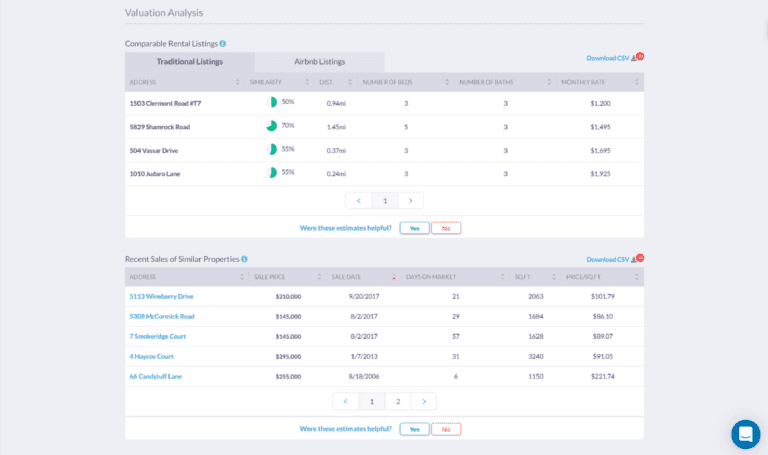The height and width of the screenshot is (455, 768).
Task: Open the 66 Candytuff Lane sale link
Action: (155, 376)
